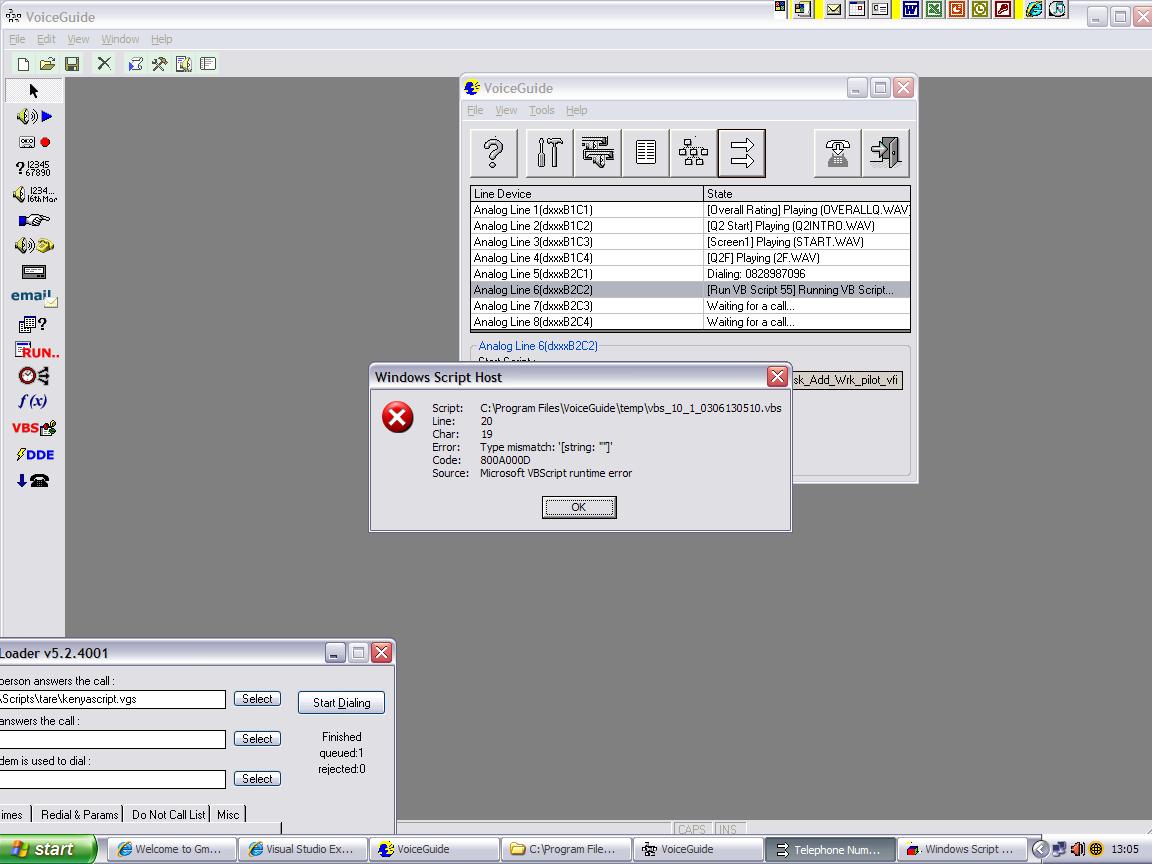Click the network diagram button in VoiceGuide window

(694, 153)
